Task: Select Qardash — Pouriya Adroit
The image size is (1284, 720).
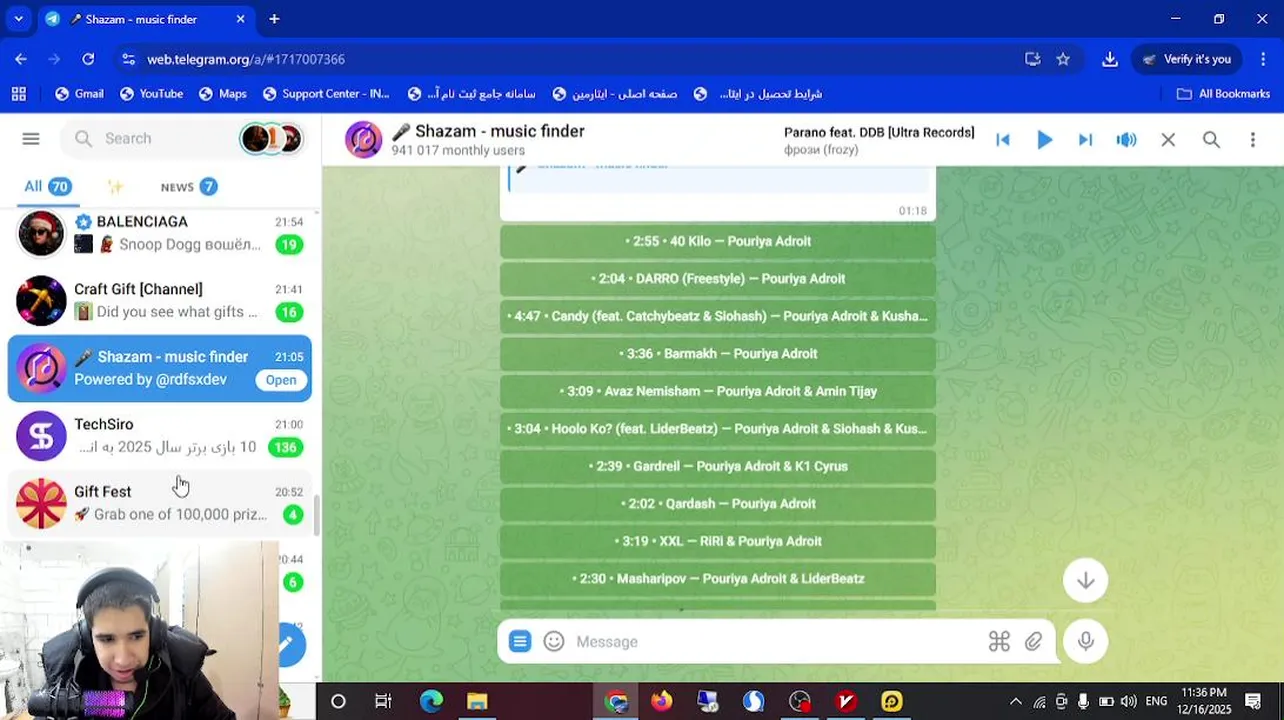Action: (x=718, y=504)
